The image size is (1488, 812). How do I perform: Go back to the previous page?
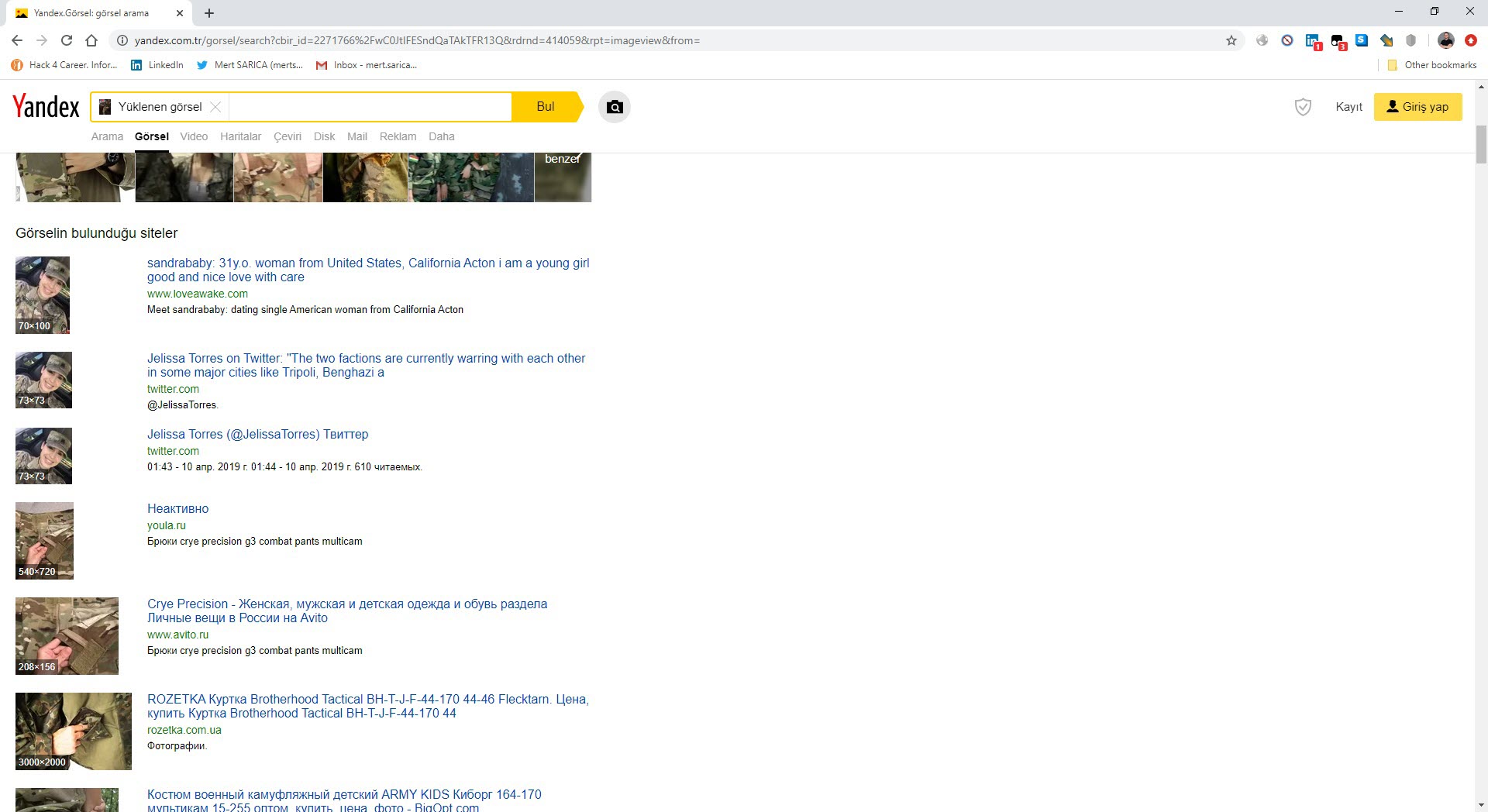pos(17,40)
